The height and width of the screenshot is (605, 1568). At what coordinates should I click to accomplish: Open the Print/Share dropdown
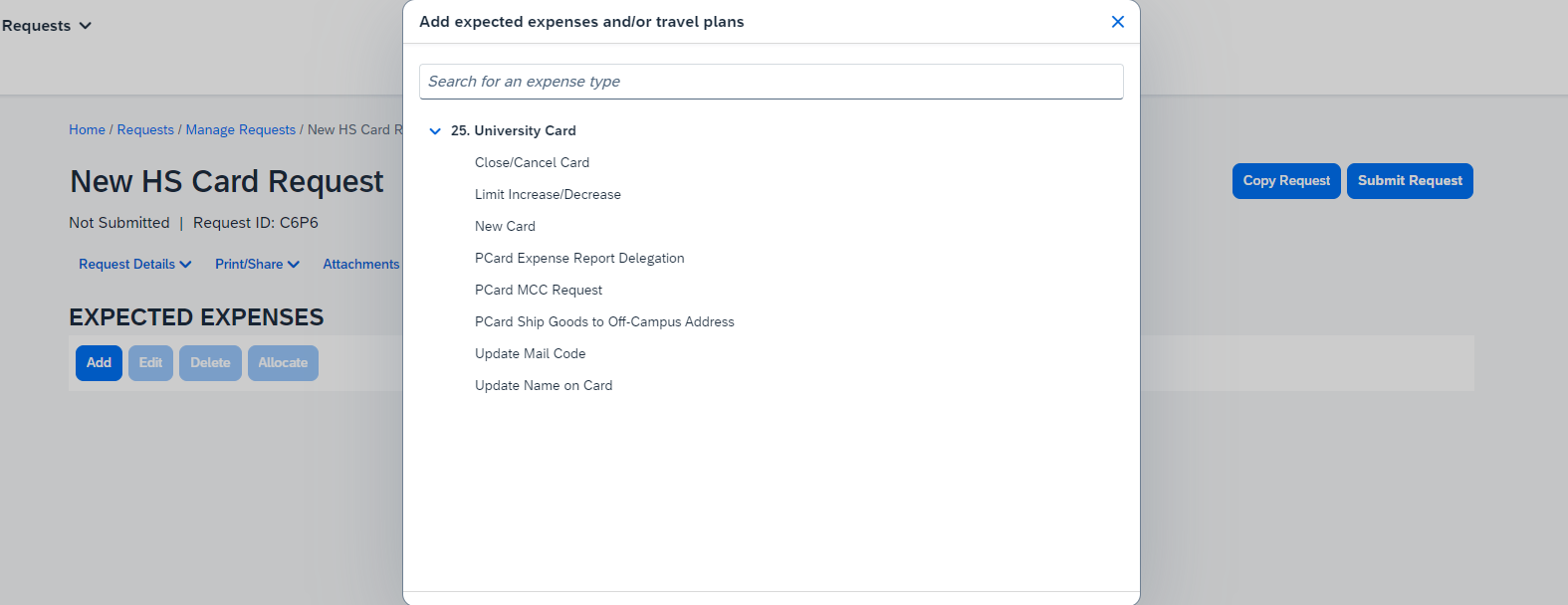pos(257,265)
